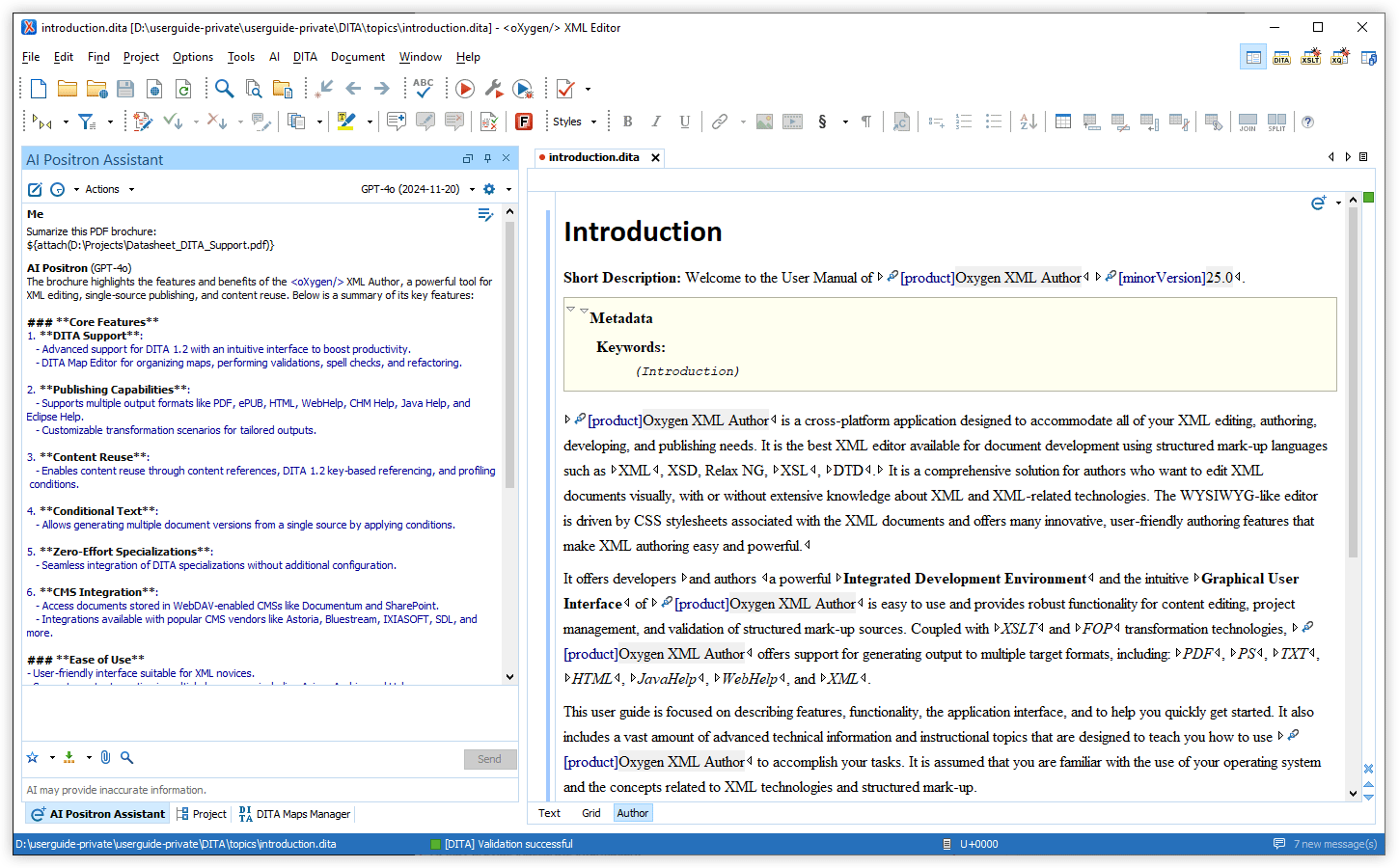Insert unordered bullet list icon
Screen dimensions: 1399x868
(994, 122)
